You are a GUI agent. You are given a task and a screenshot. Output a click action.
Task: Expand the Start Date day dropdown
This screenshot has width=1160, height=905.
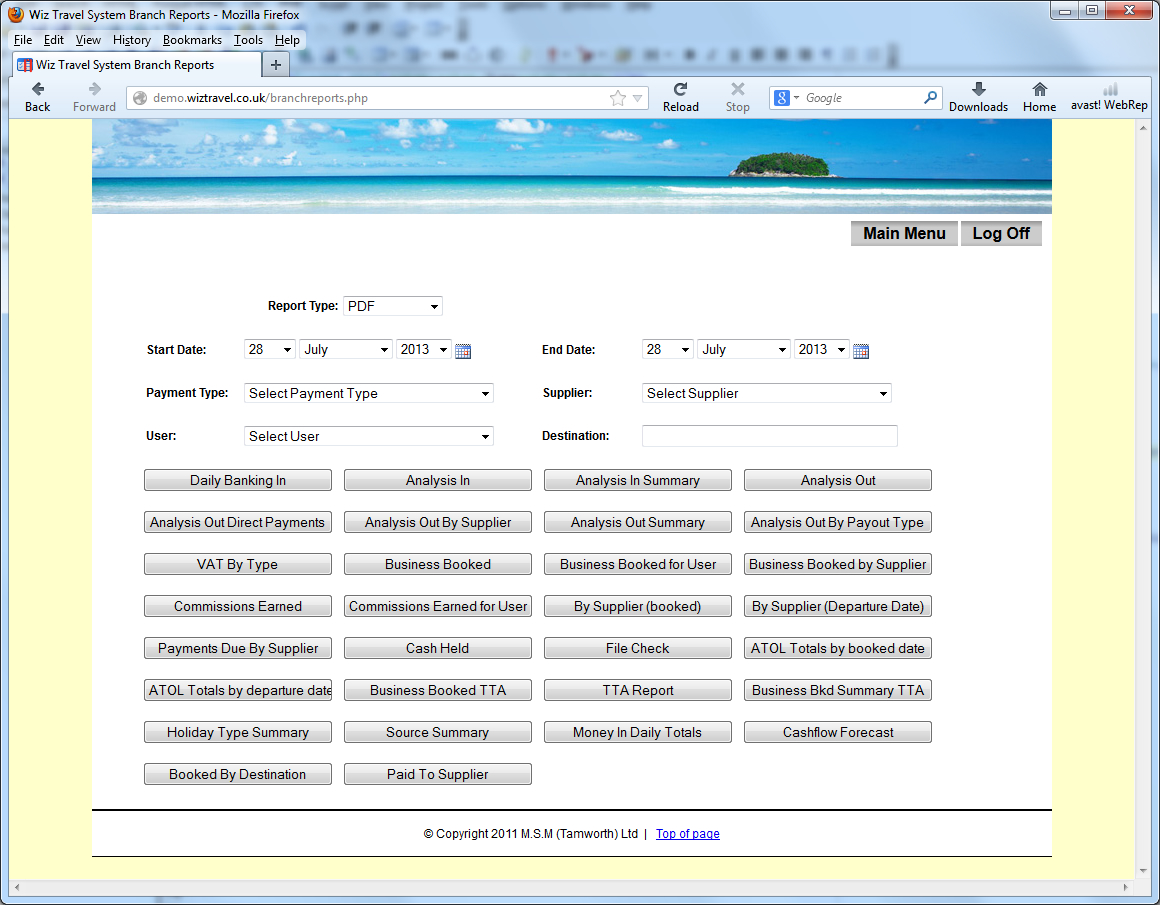[270, 349]
